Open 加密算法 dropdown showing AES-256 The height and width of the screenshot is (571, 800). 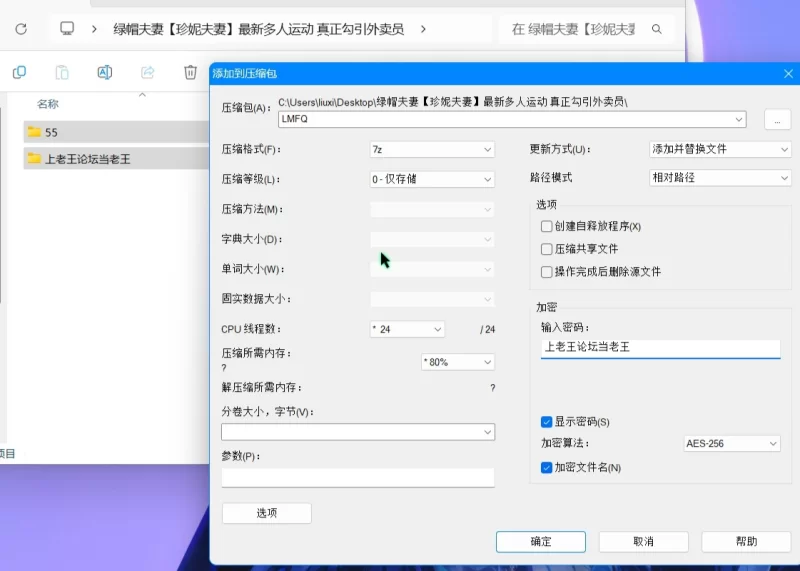tap(732, 443)
